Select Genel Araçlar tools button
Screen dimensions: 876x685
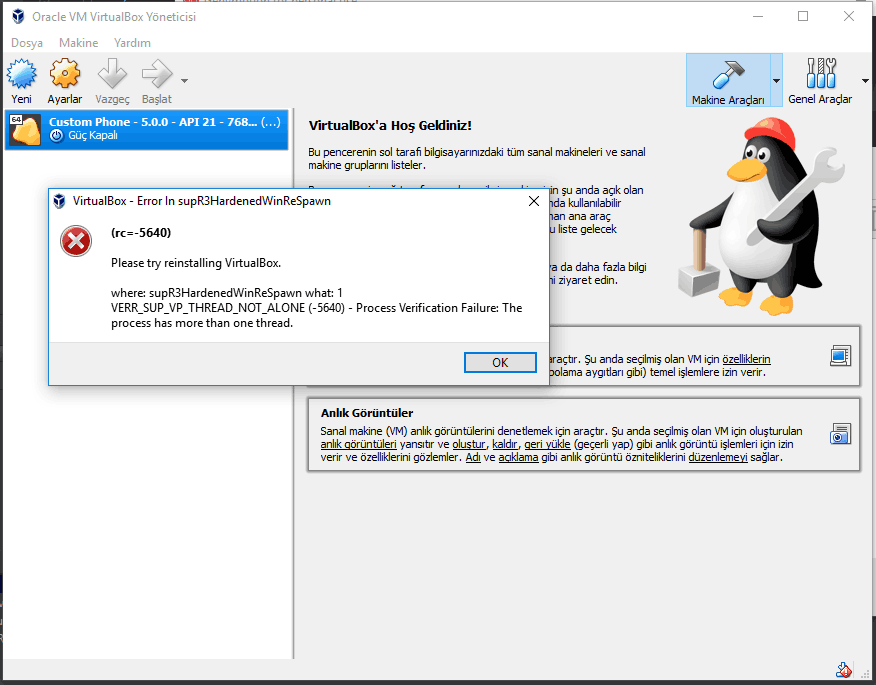coord(820,80)
